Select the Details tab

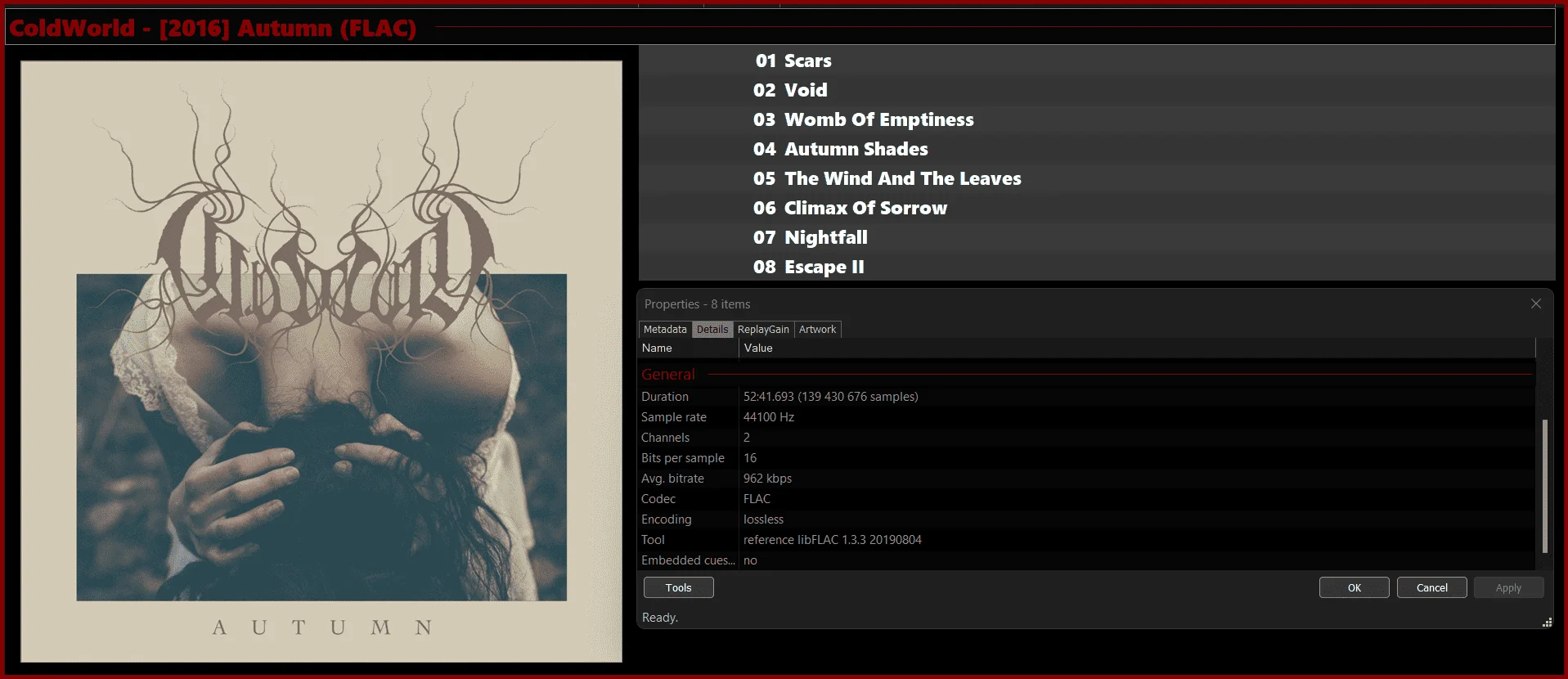click(712, 329)
